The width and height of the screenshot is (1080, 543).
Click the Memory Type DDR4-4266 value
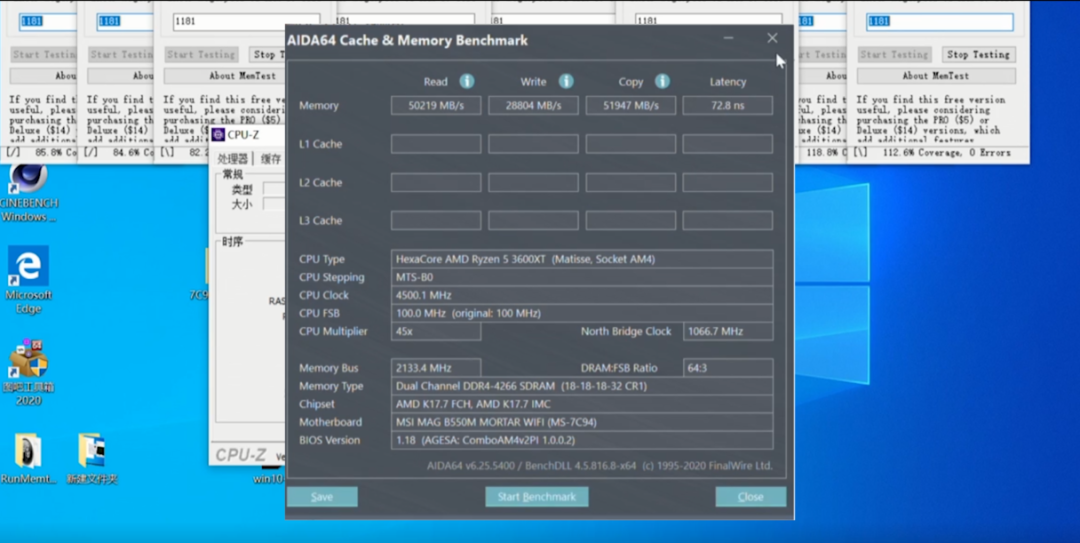(582, 386)
